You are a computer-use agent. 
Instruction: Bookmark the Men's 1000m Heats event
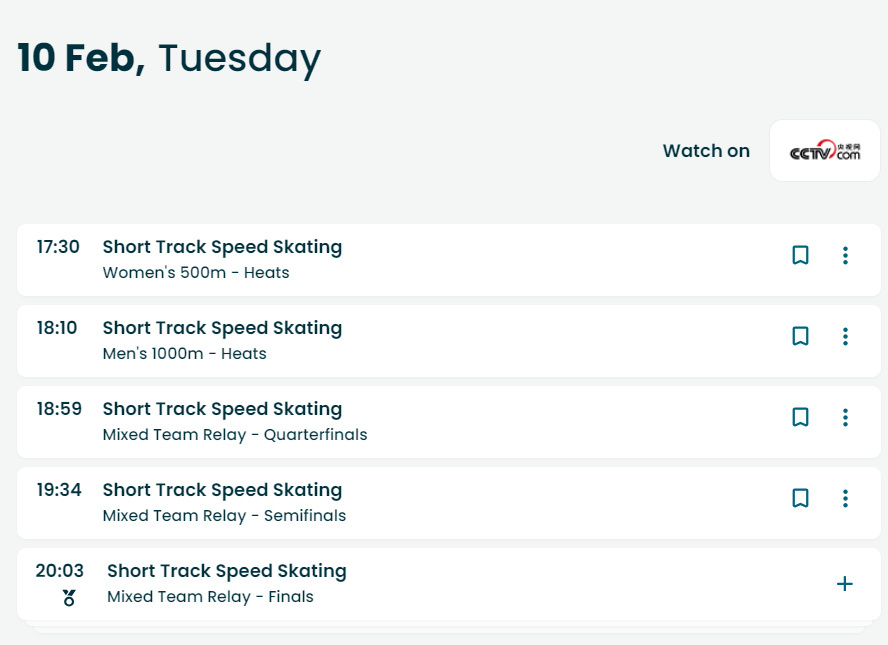pyautogui.click(x=800, y=336)
